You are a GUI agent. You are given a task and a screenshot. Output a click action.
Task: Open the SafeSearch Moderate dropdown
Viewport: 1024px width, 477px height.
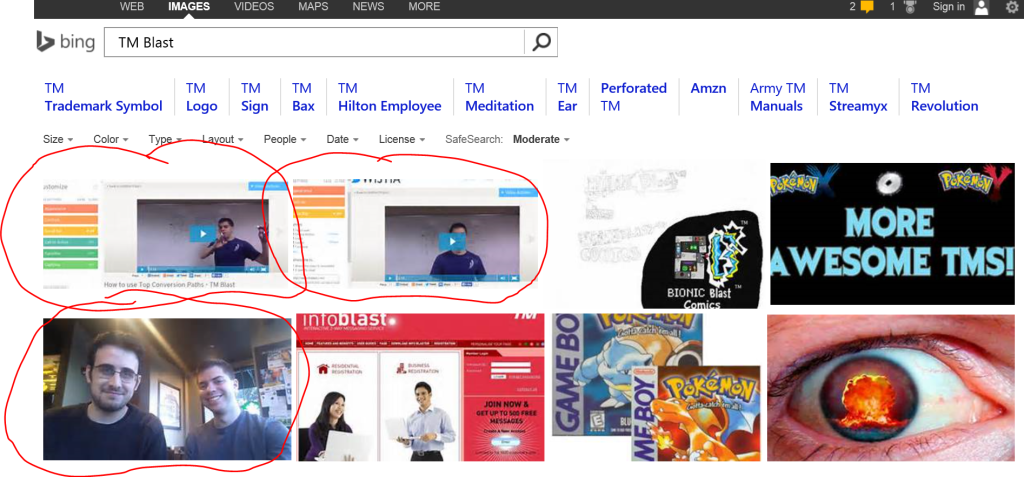(x=541, y=139)
